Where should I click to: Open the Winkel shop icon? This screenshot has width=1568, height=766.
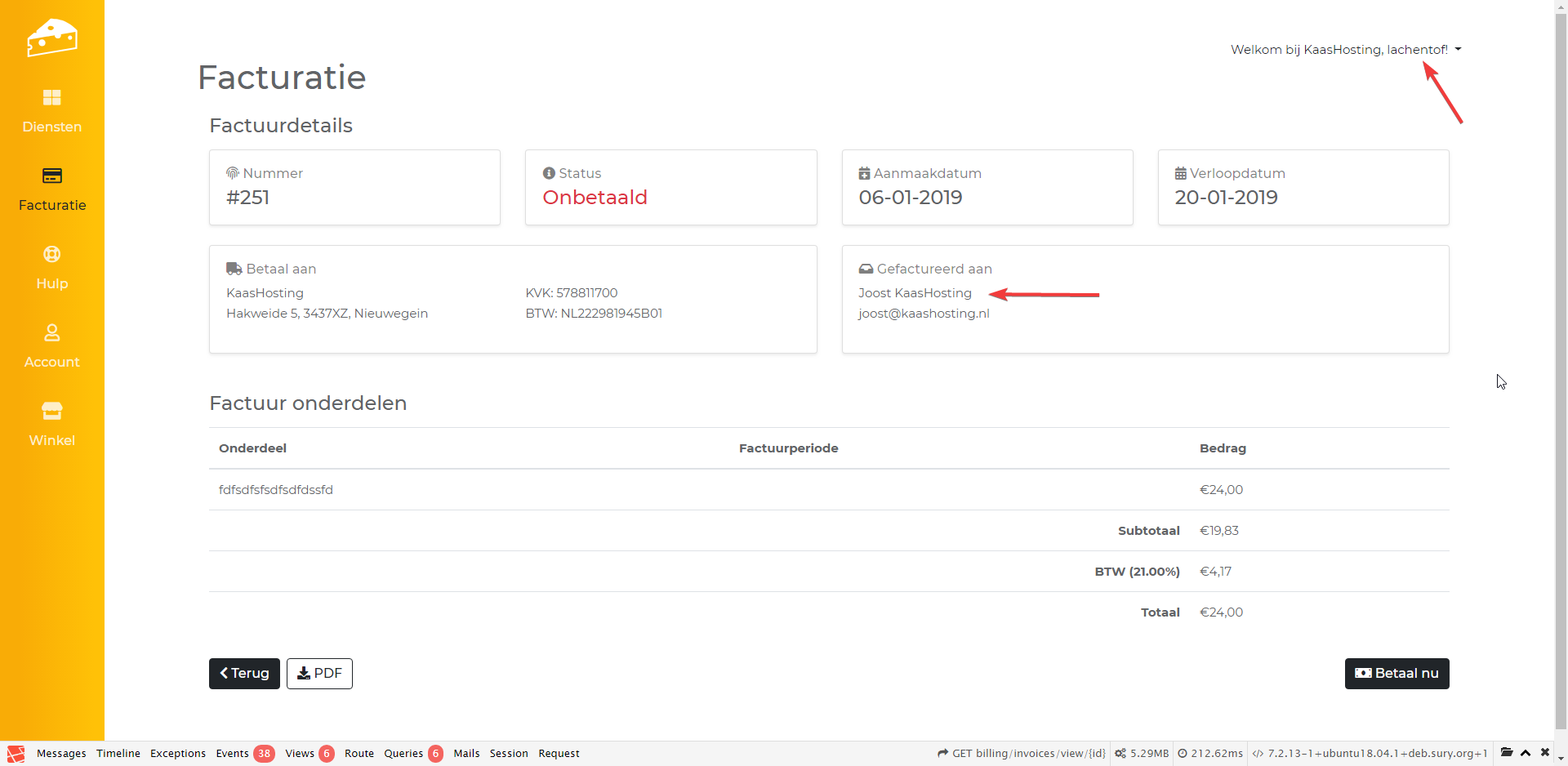click(51, 411)
